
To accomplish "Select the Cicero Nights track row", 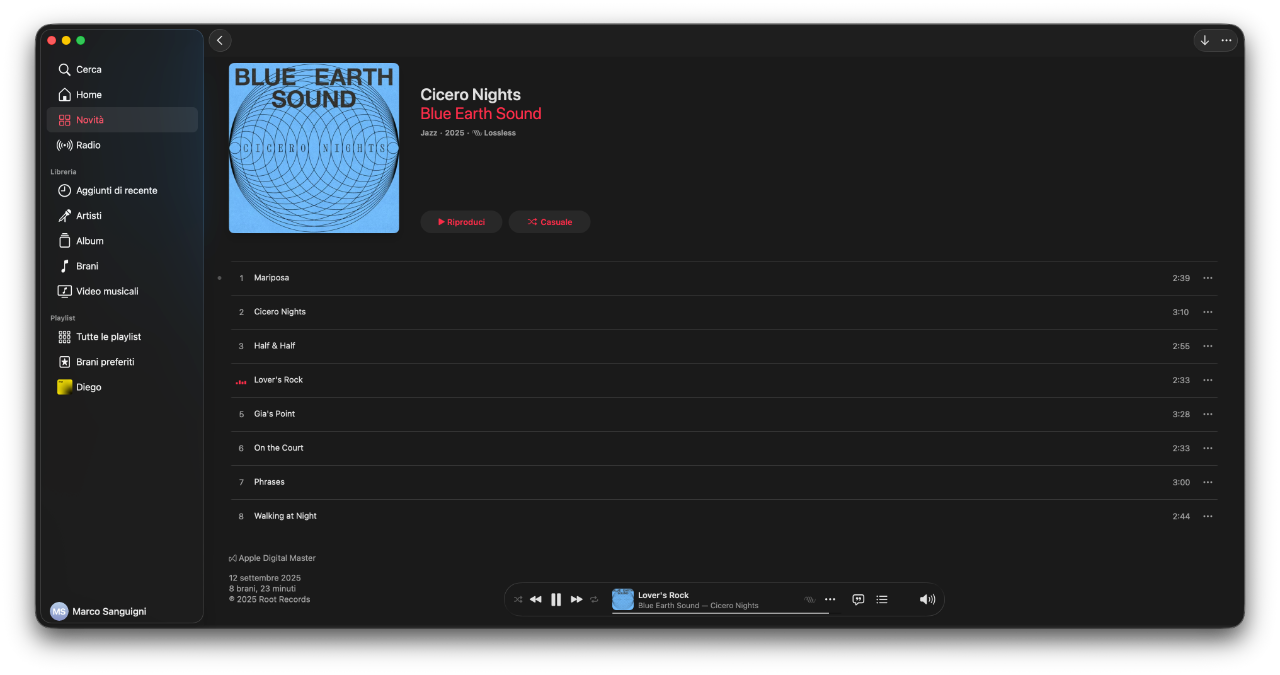I will click(x=724, y=312).
